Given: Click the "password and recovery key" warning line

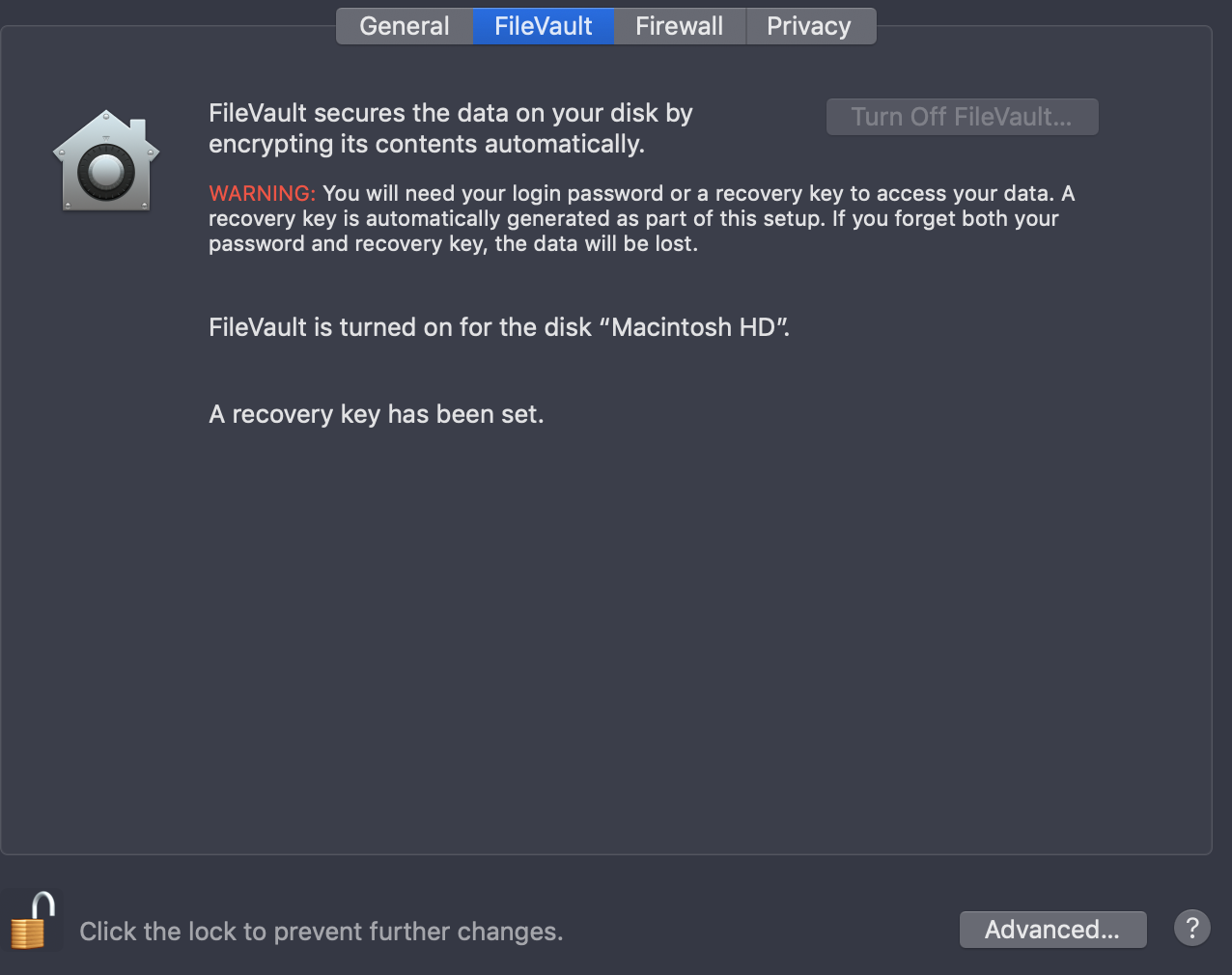Looking at the screenshot, I should pyautogui.click(x=452, y=243).
